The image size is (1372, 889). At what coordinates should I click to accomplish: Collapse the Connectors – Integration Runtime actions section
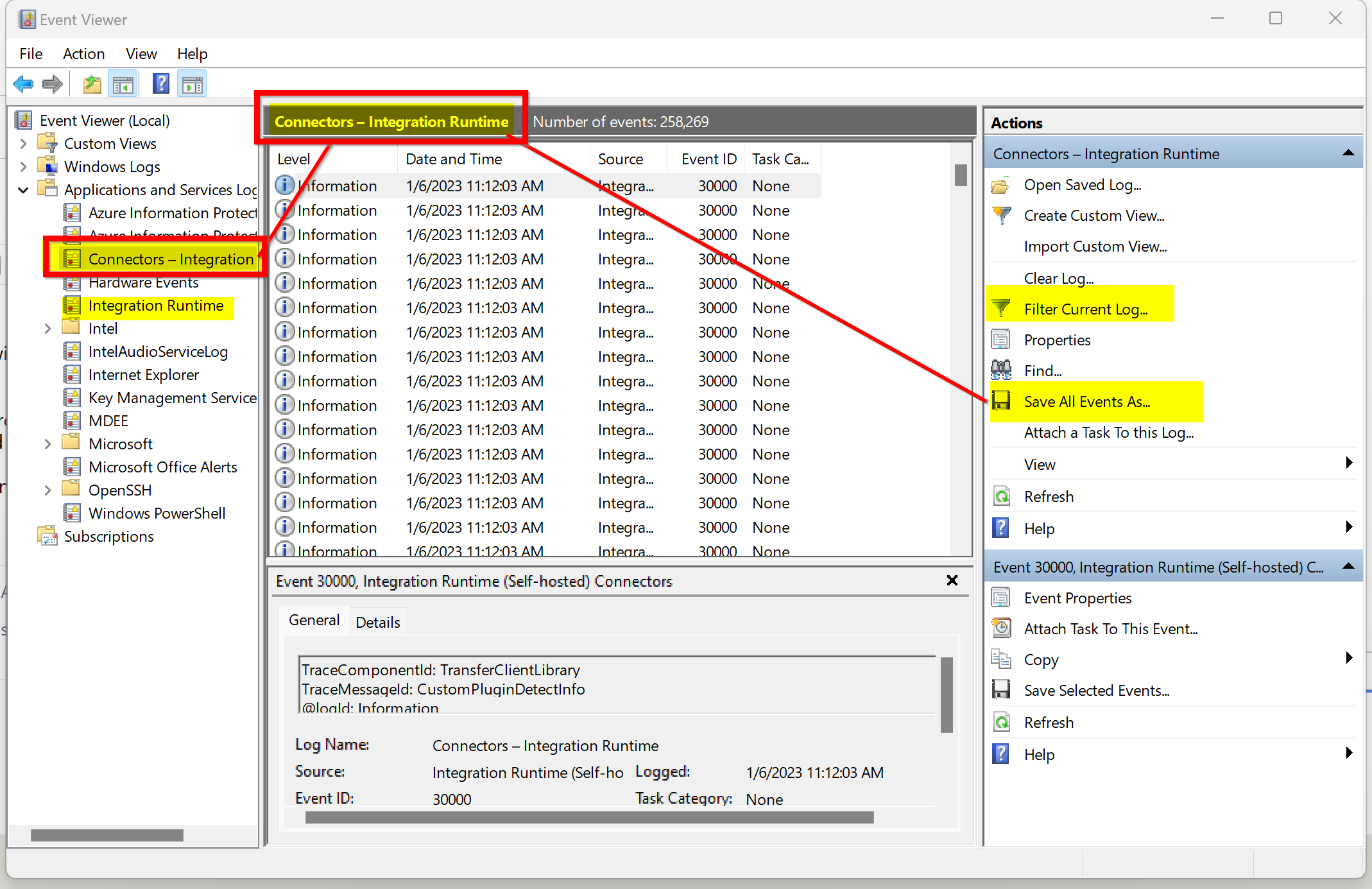coord(1348,153)
